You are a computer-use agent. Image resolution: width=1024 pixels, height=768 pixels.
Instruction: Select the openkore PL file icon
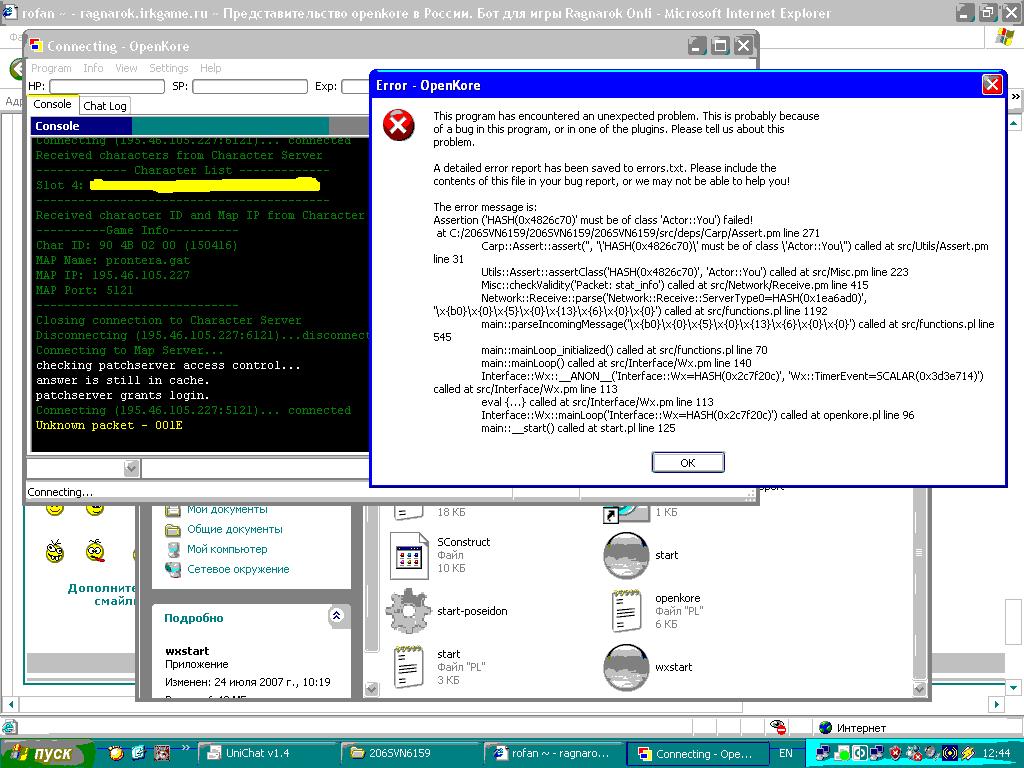pos(626,611)
